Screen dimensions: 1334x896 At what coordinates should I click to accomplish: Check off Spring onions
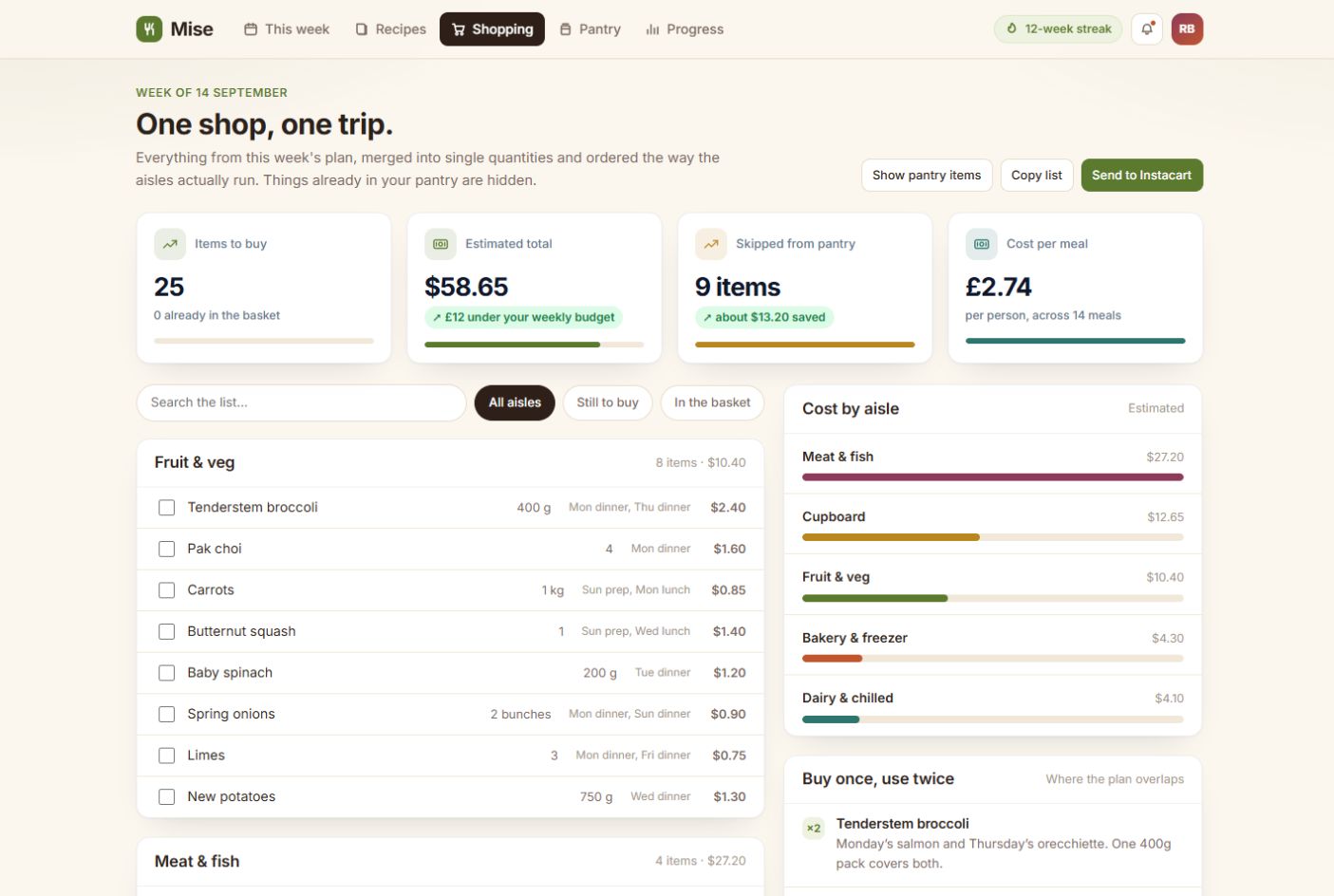tap(167, 714)
